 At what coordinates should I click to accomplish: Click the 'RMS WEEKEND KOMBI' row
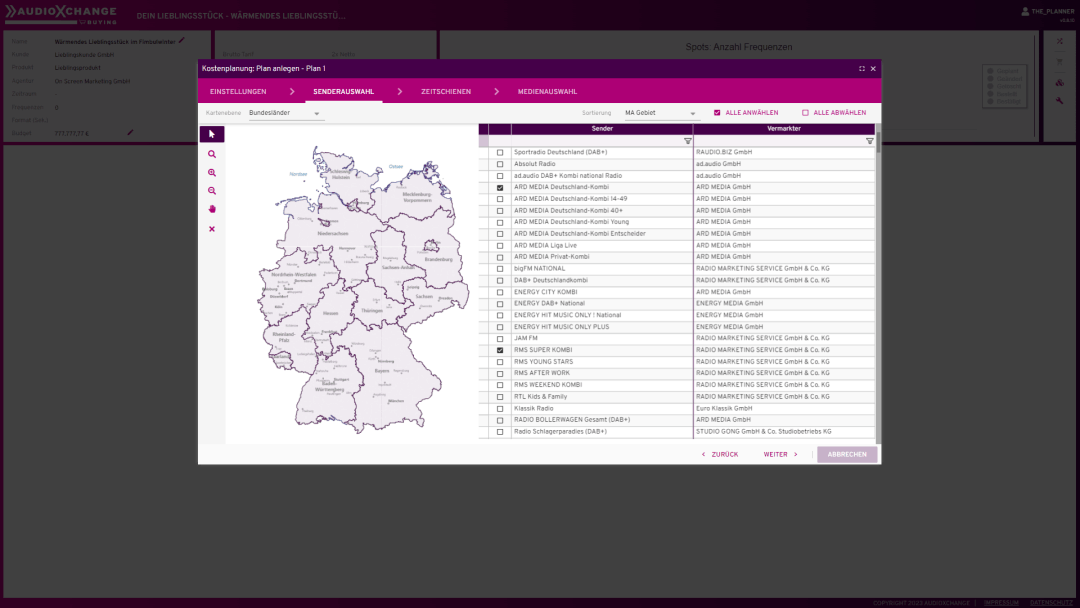click(x=677, y=385)
